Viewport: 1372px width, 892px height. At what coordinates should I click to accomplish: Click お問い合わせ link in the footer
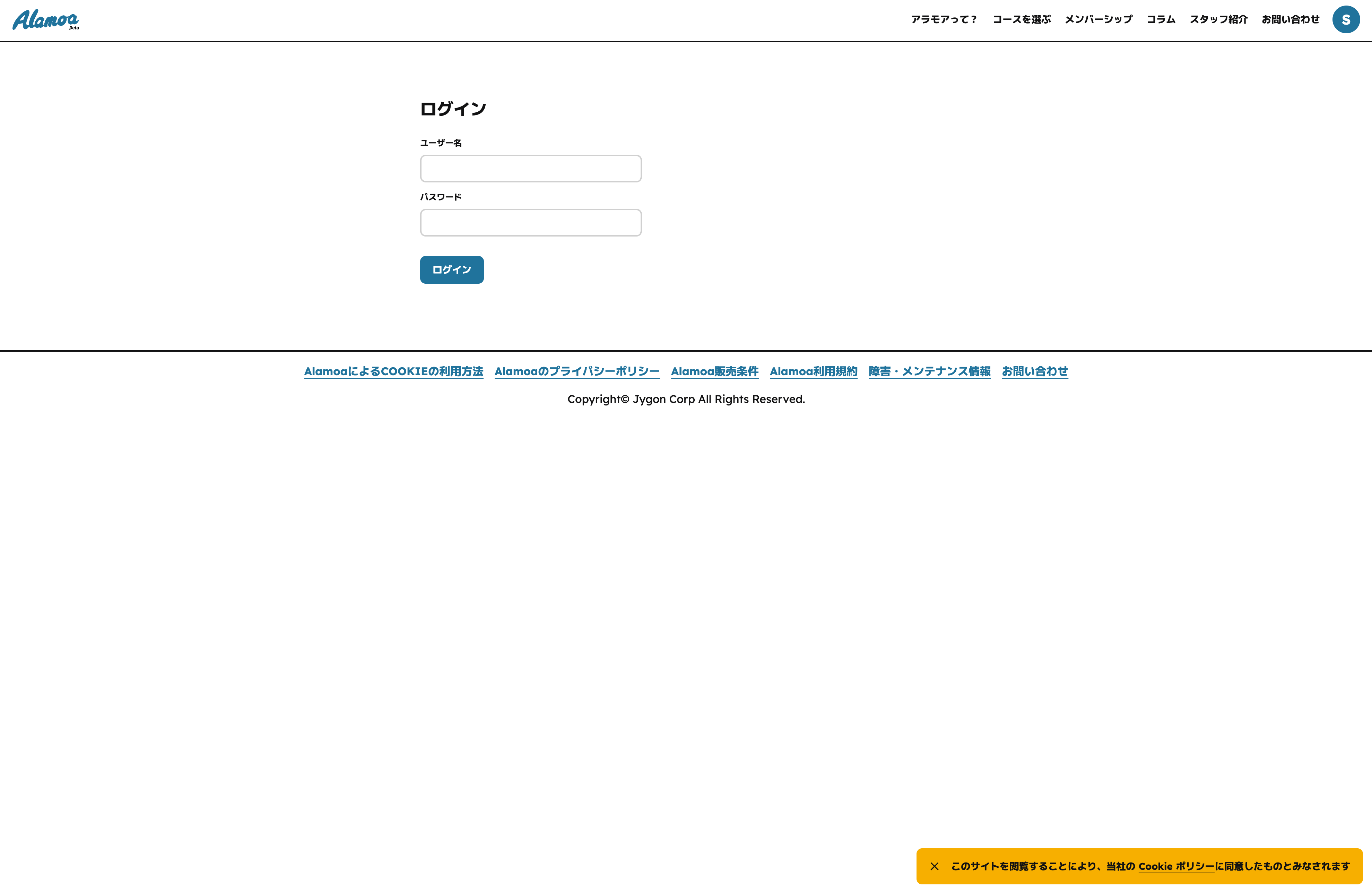(x=1034, y=371)
